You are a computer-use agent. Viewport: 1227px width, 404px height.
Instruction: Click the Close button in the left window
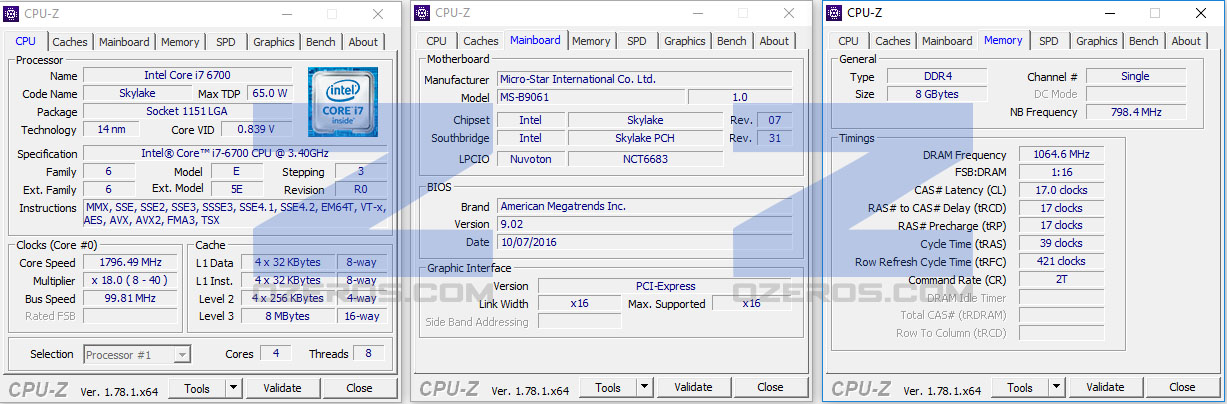click(x=359, y=388)
